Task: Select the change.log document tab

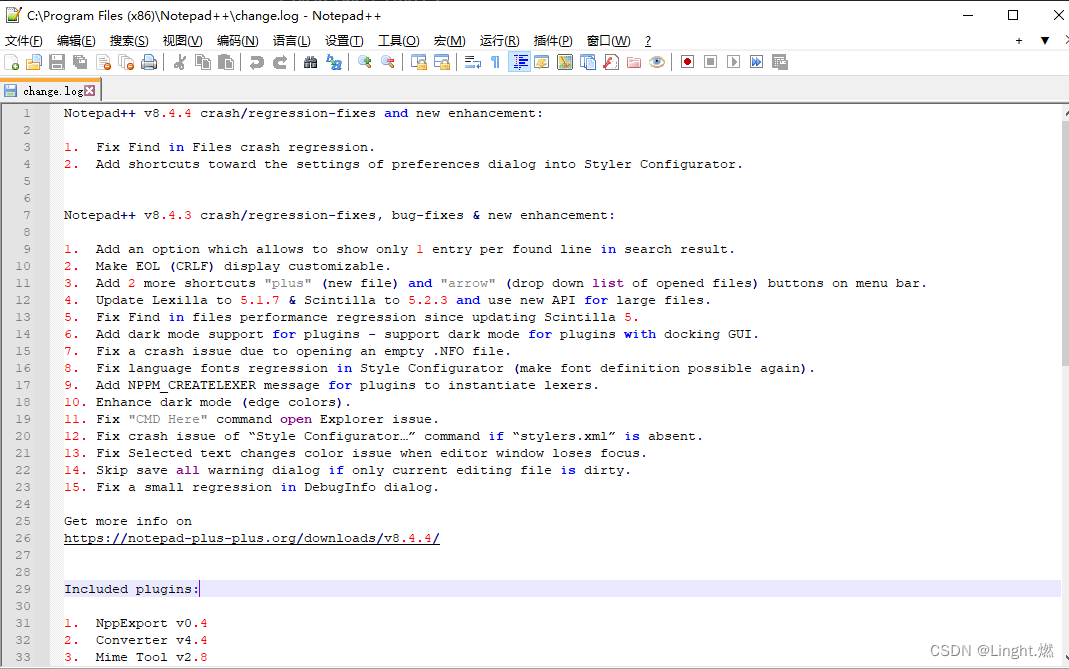Action: [50, 91]
